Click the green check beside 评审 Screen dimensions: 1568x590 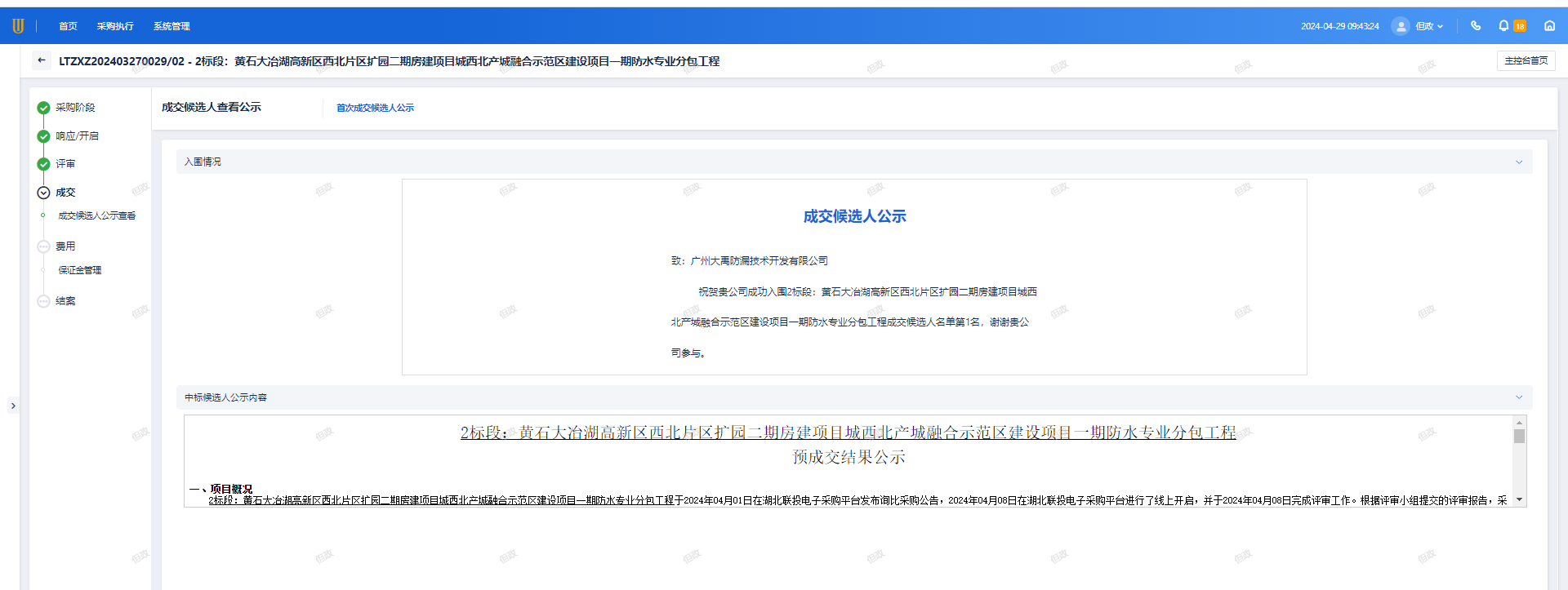click(44, 164)
